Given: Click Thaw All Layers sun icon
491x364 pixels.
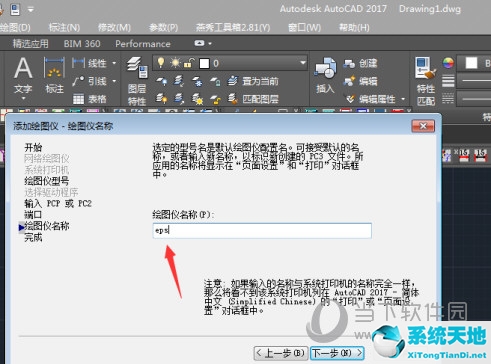Looking at the screenshot, I should (197, 99).
